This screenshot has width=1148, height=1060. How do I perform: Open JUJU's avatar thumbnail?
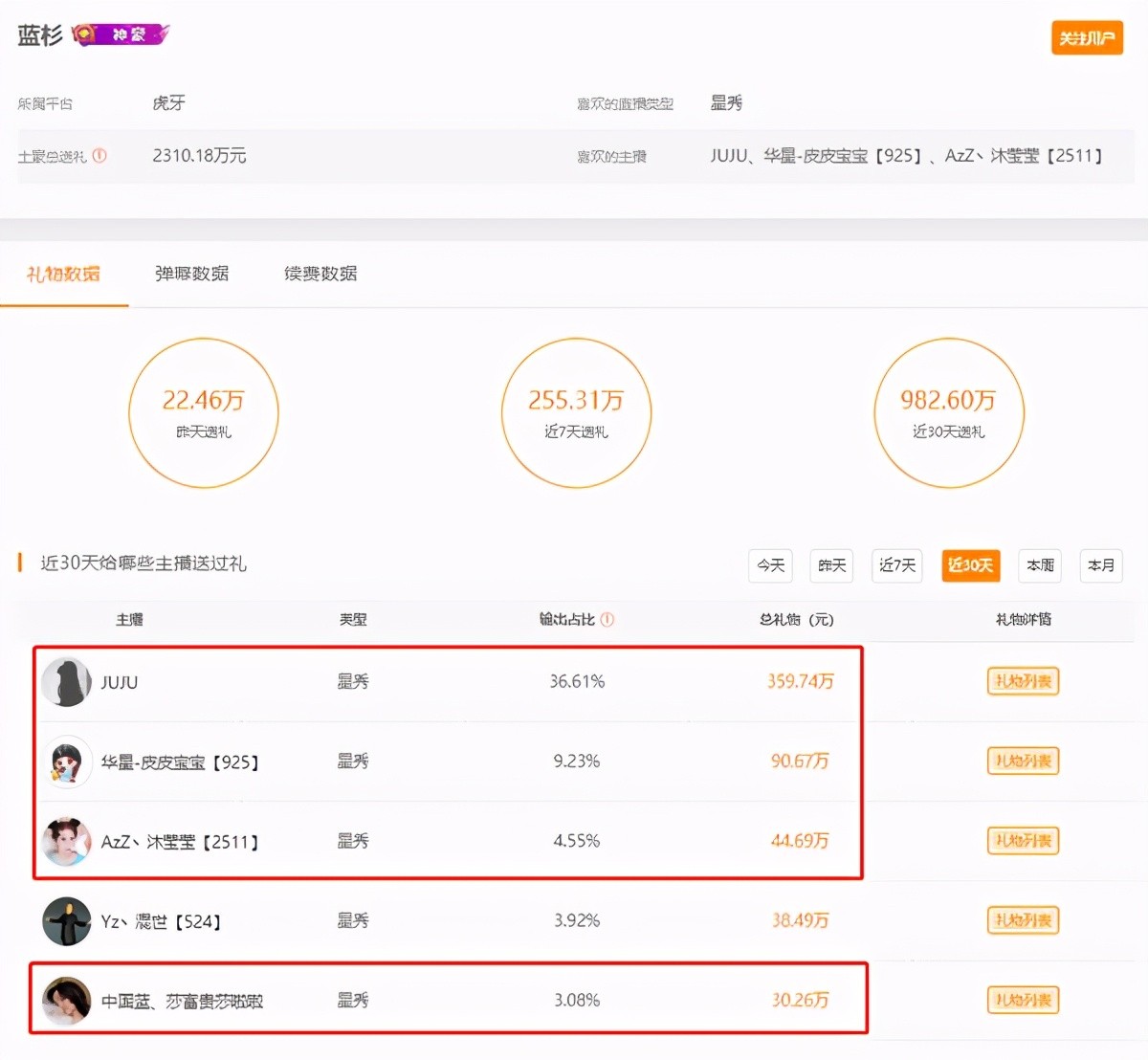(66, 682)
